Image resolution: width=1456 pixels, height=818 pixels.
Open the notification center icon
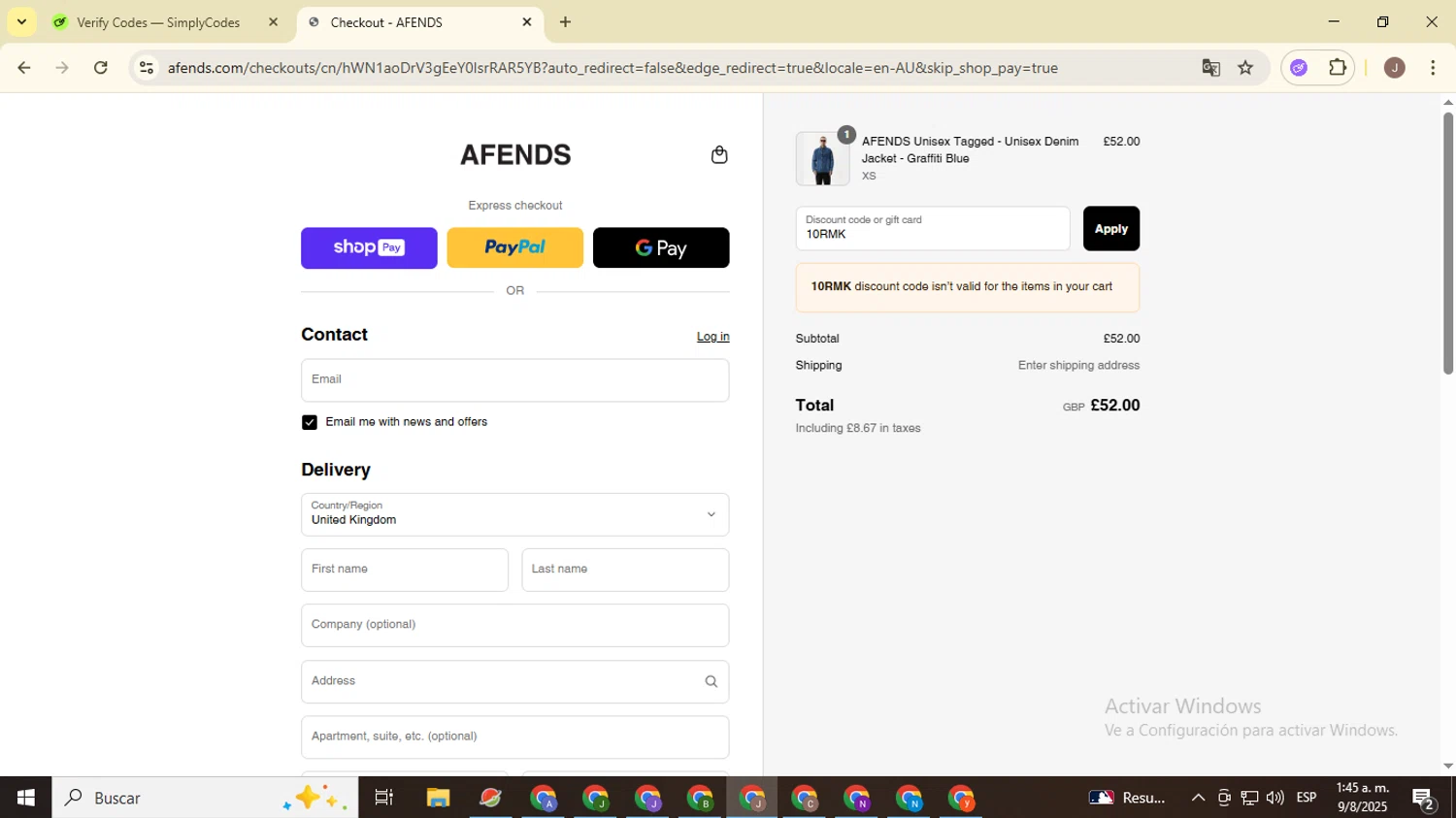pos(1424,799)
